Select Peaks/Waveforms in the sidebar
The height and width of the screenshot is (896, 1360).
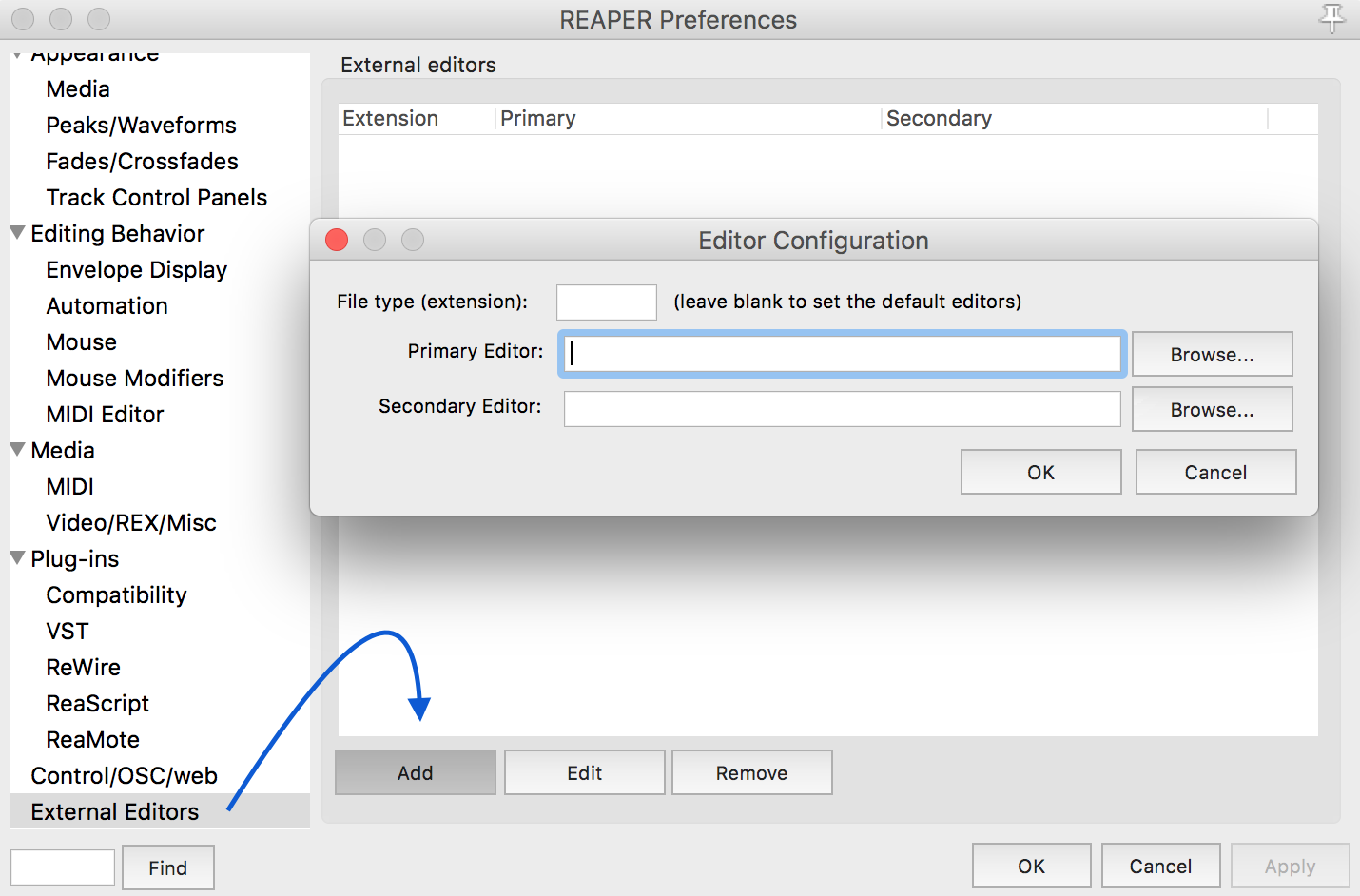pyautogui.click(x=141, y=126)
